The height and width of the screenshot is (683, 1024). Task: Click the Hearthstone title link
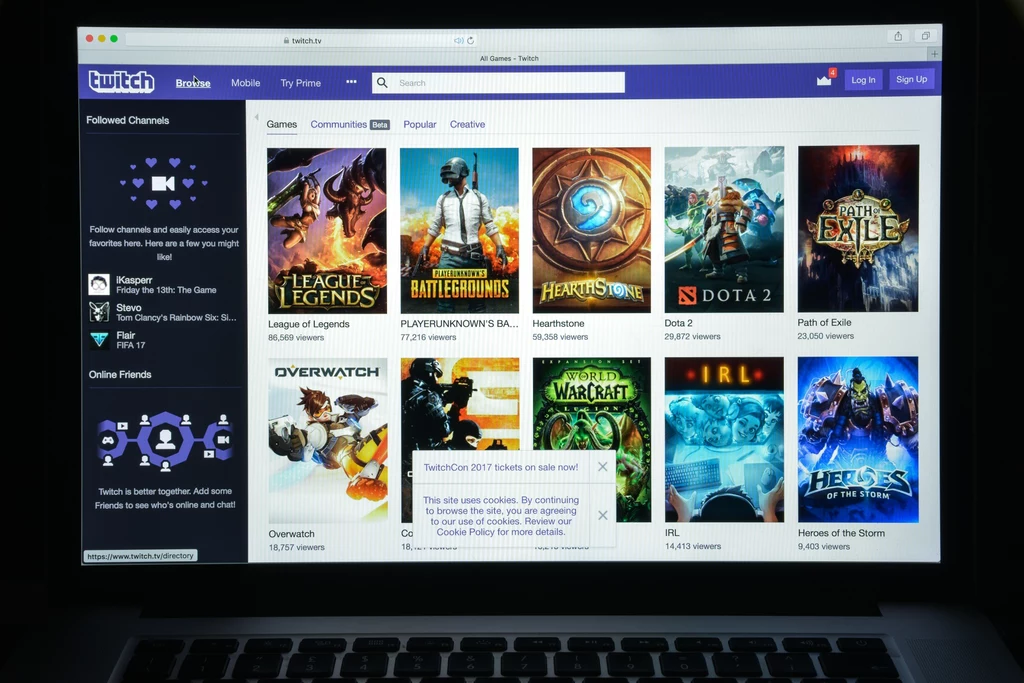click(x=558, y=323)
